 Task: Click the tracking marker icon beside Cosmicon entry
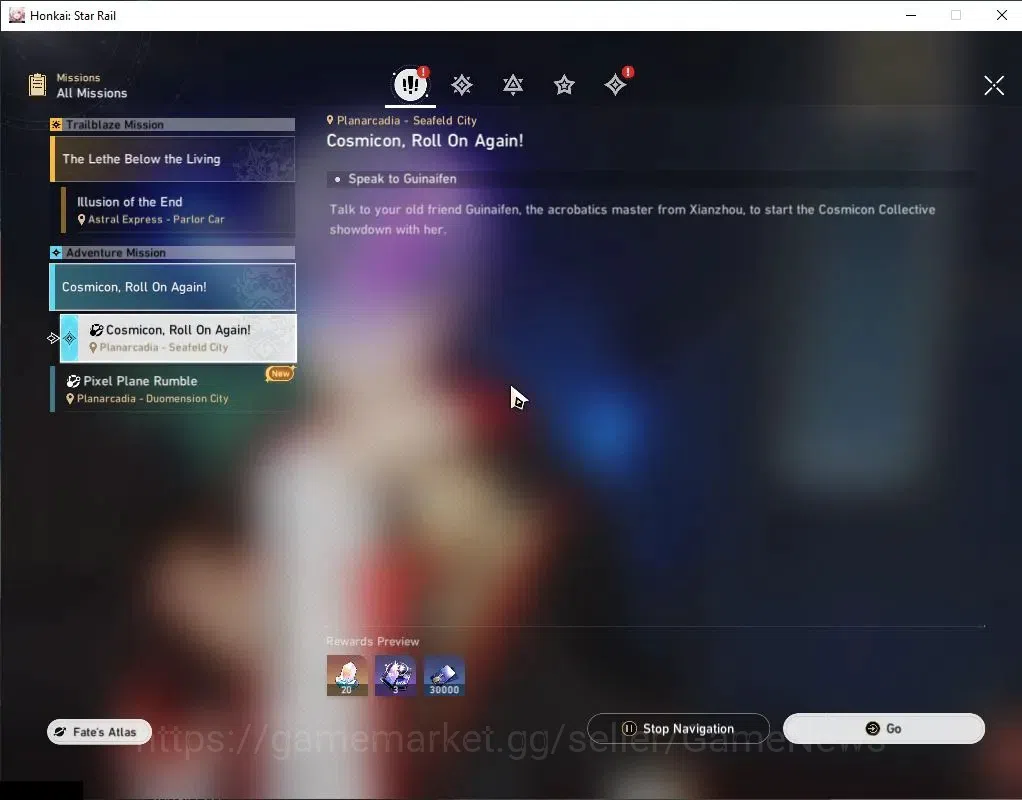pyautogui.click(x=53, y=338)
